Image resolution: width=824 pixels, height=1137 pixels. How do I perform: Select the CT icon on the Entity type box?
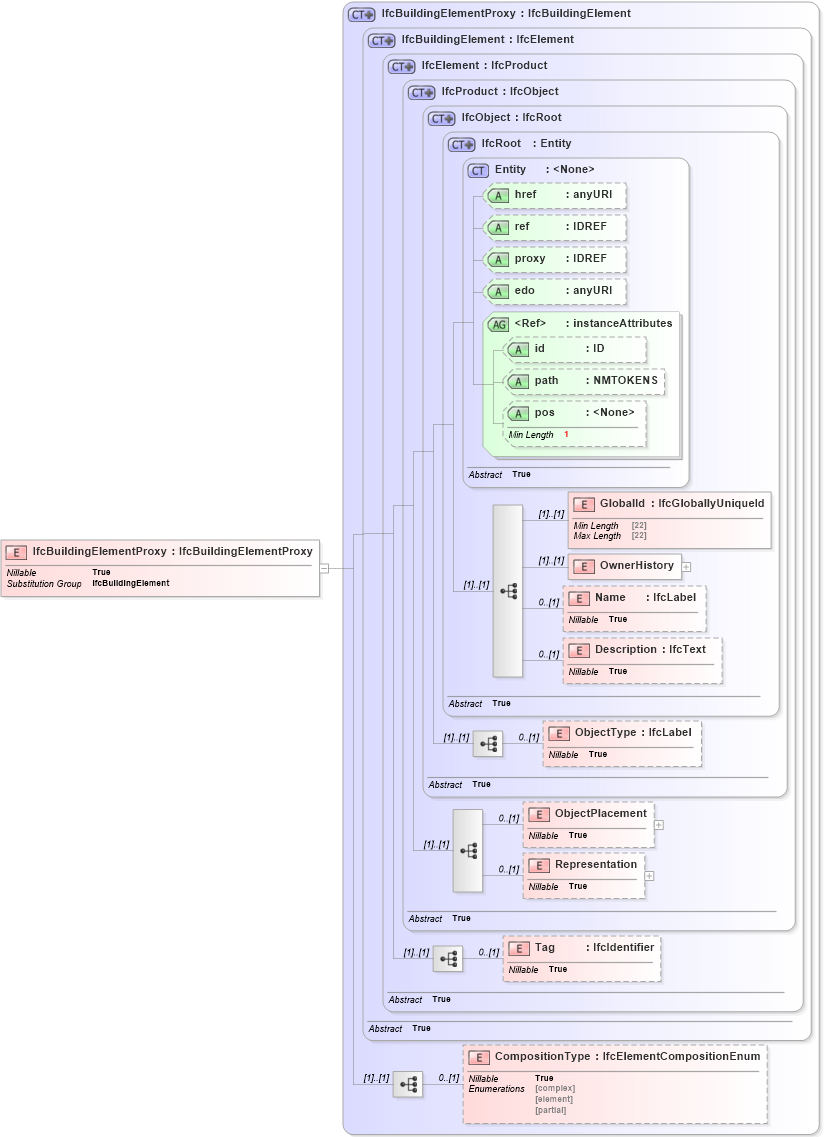pyautogui.click(x=477, y=169)
